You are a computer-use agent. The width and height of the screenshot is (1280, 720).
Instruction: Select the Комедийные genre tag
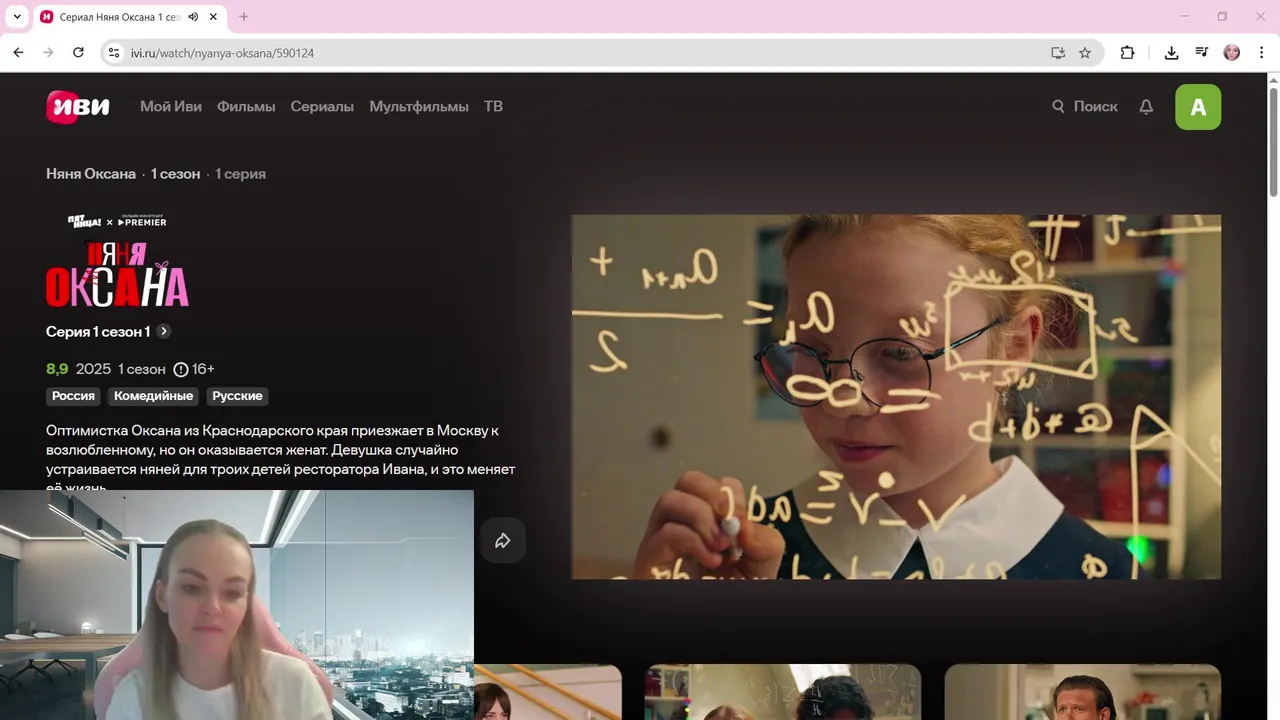[x=153, y=396]
